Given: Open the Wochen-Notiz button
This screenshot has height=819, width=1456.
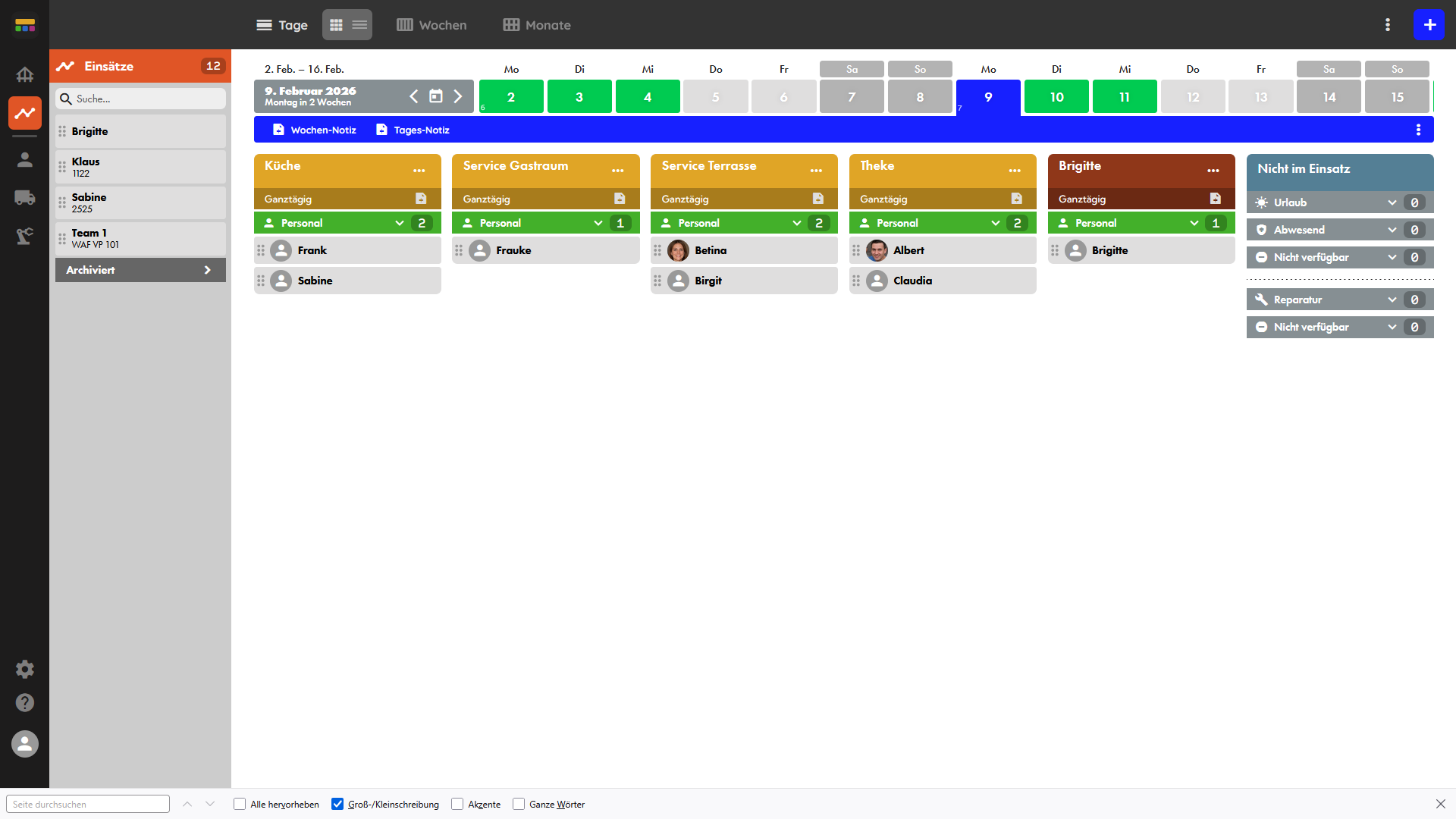Looking at the screenshot, I should pos(315,130).
